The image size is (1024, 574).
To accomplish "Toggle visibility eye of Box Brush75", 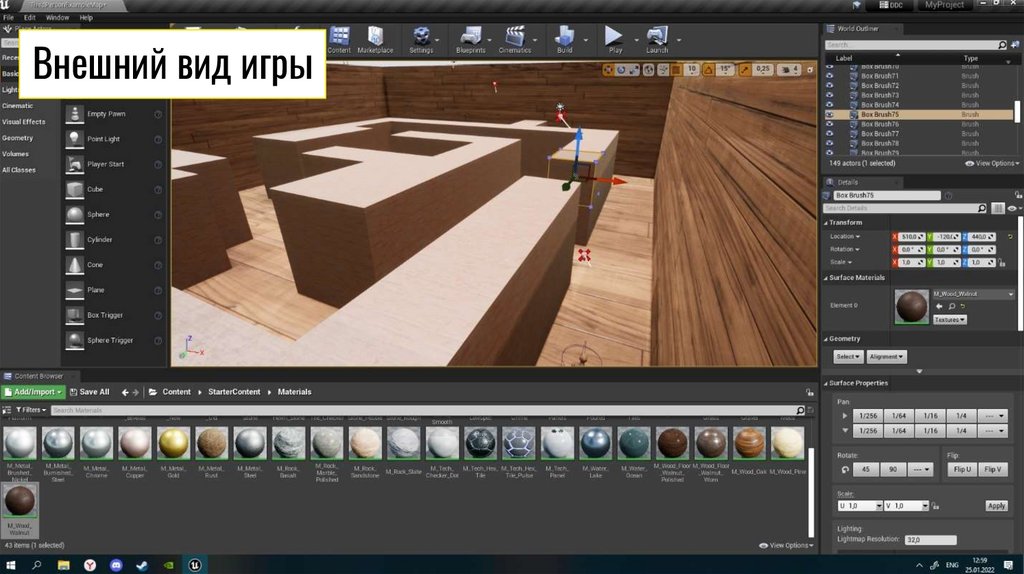I will [830, 114].
